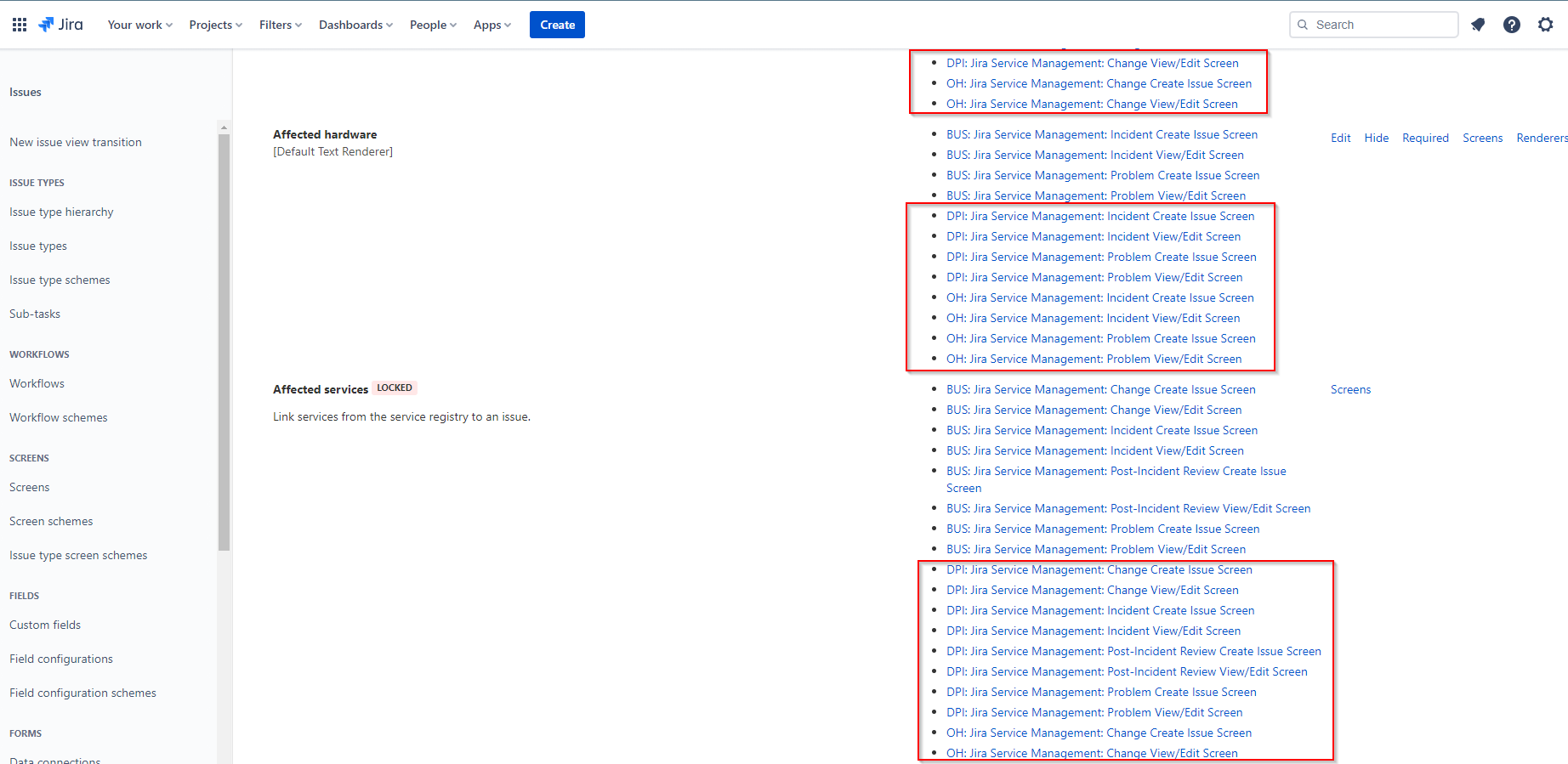
Task: Go to Custom fields in sidebar
Action: coord(45,625)
